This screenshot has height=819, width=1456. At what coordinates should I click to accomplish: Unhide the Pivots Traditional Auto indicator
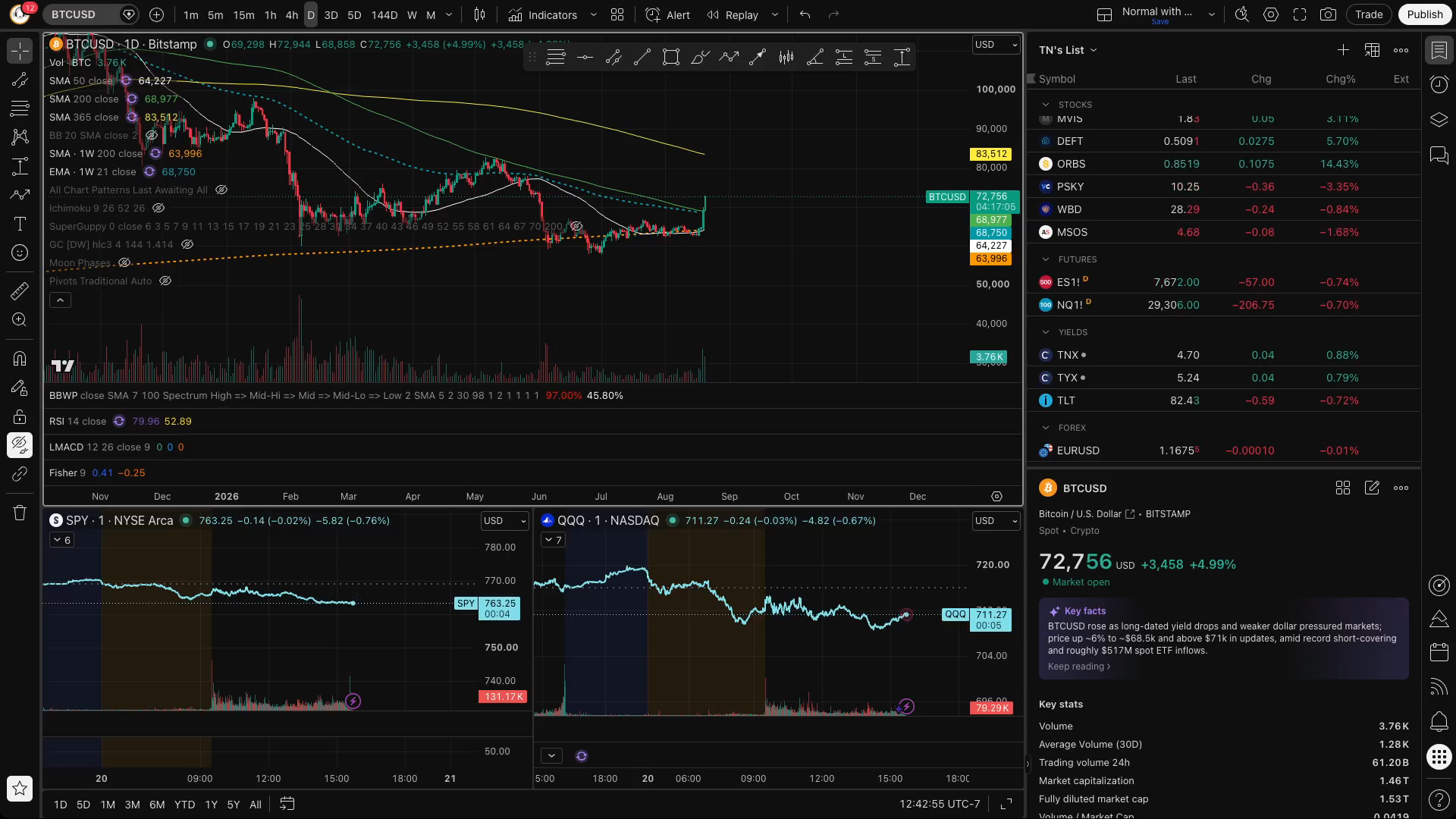(165, 281)
